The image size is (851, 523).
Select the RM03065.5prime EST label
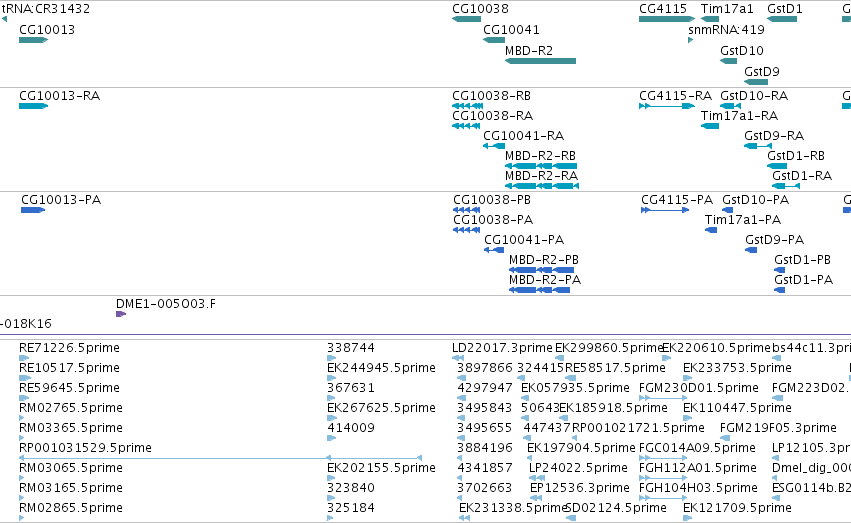pyautogui.click(x=71, y=468)
